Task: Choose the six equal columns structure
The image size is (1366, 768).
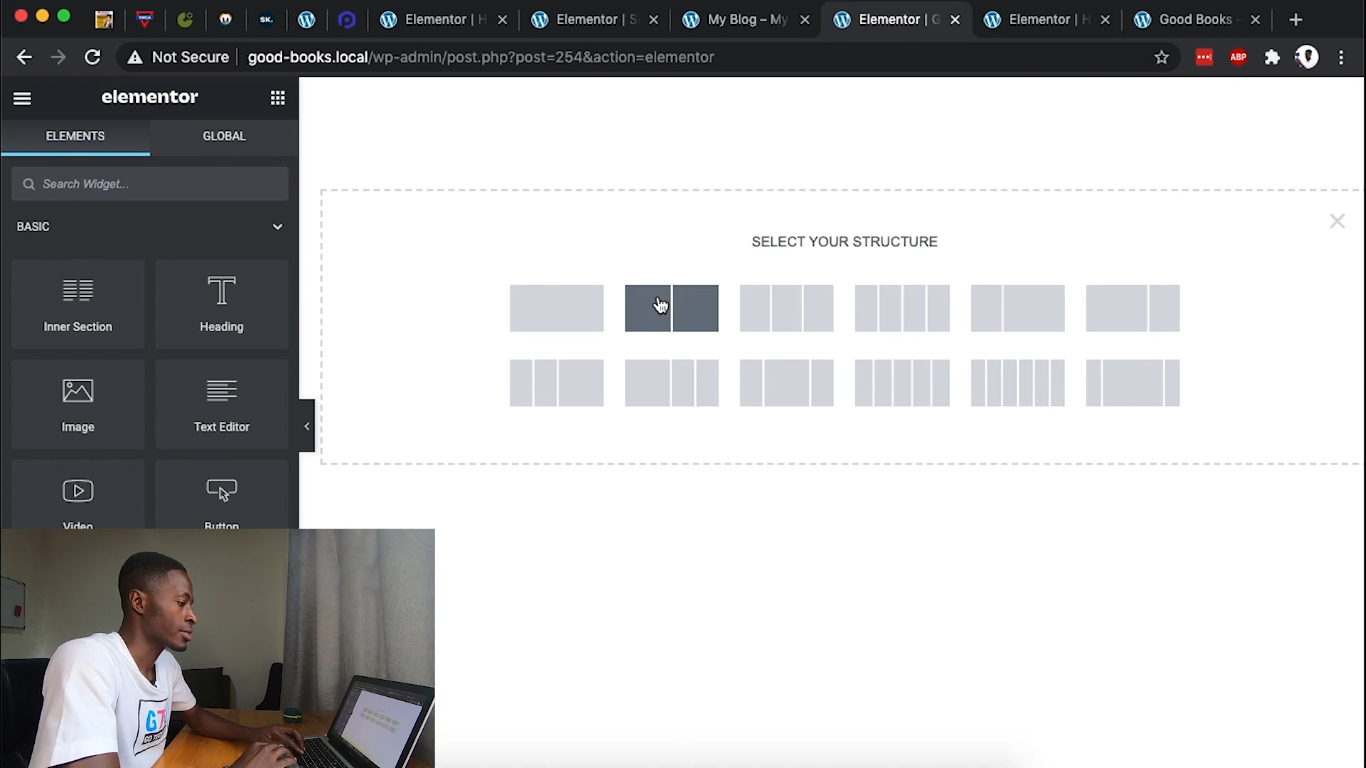Action: coord(1018,383)
